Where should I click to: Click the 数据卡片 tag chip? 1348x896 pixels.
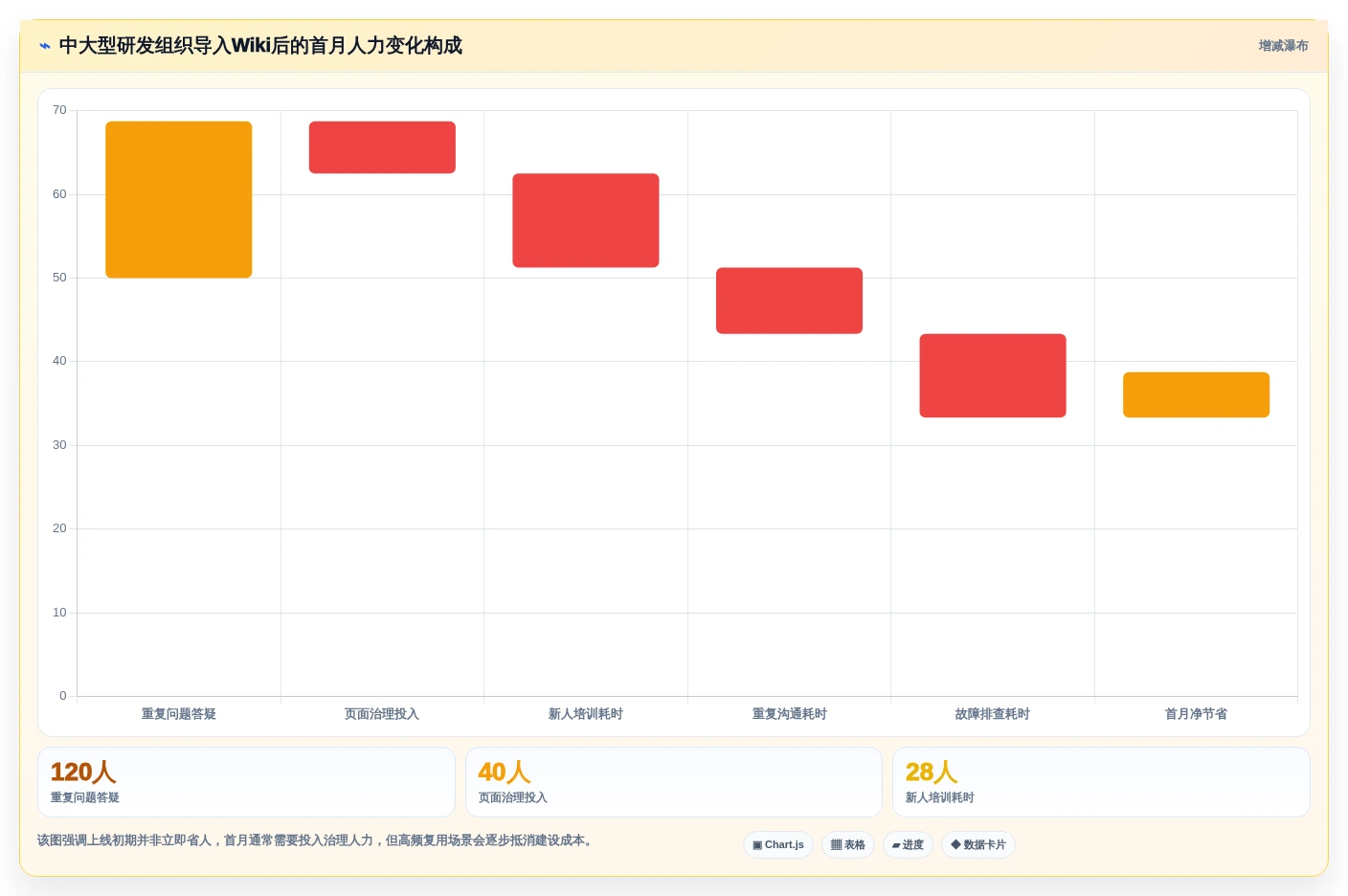tap(978, 845)
